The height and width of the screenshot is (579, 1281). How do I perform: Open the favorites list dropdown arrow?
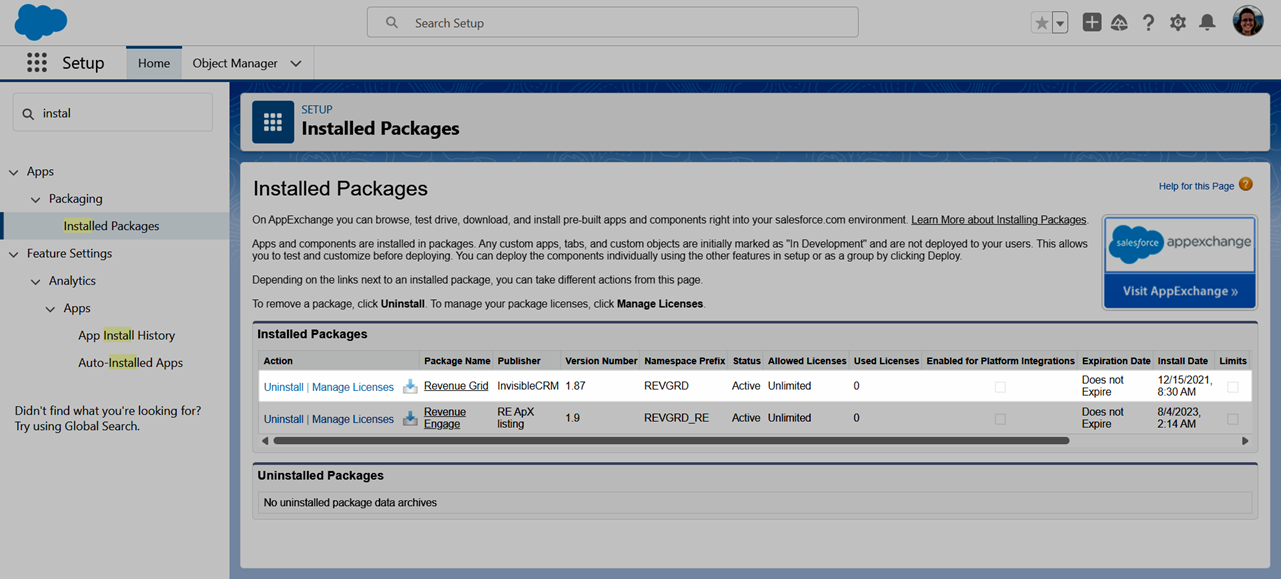[x=1060, y=23]
